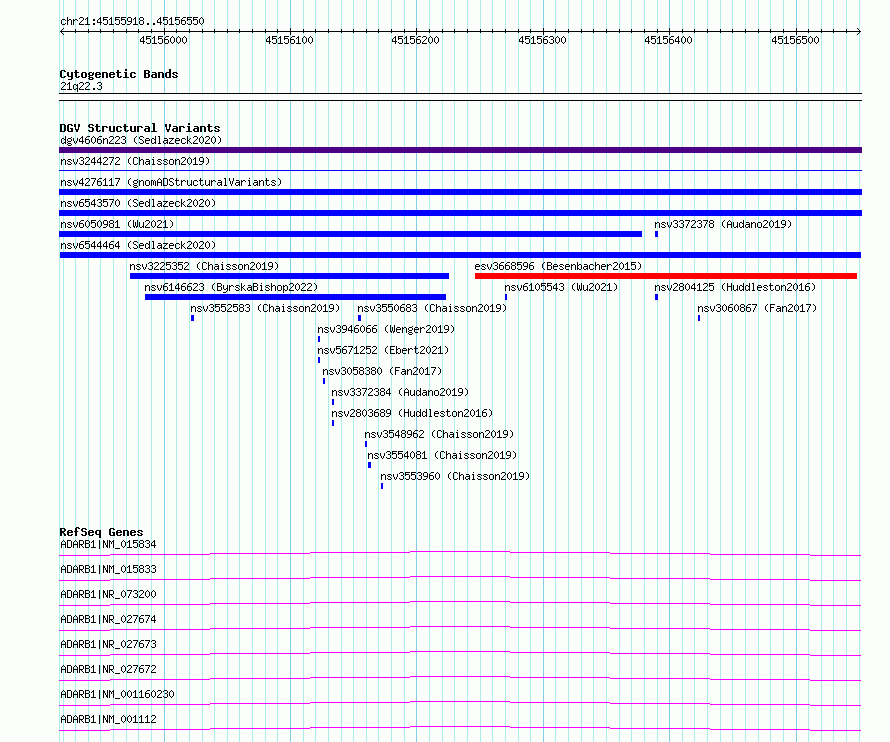Open nsv3244272 (Chaisson2019) variant label
The width and height of the screenshot is (890, 742).
(x=135, y=161)
